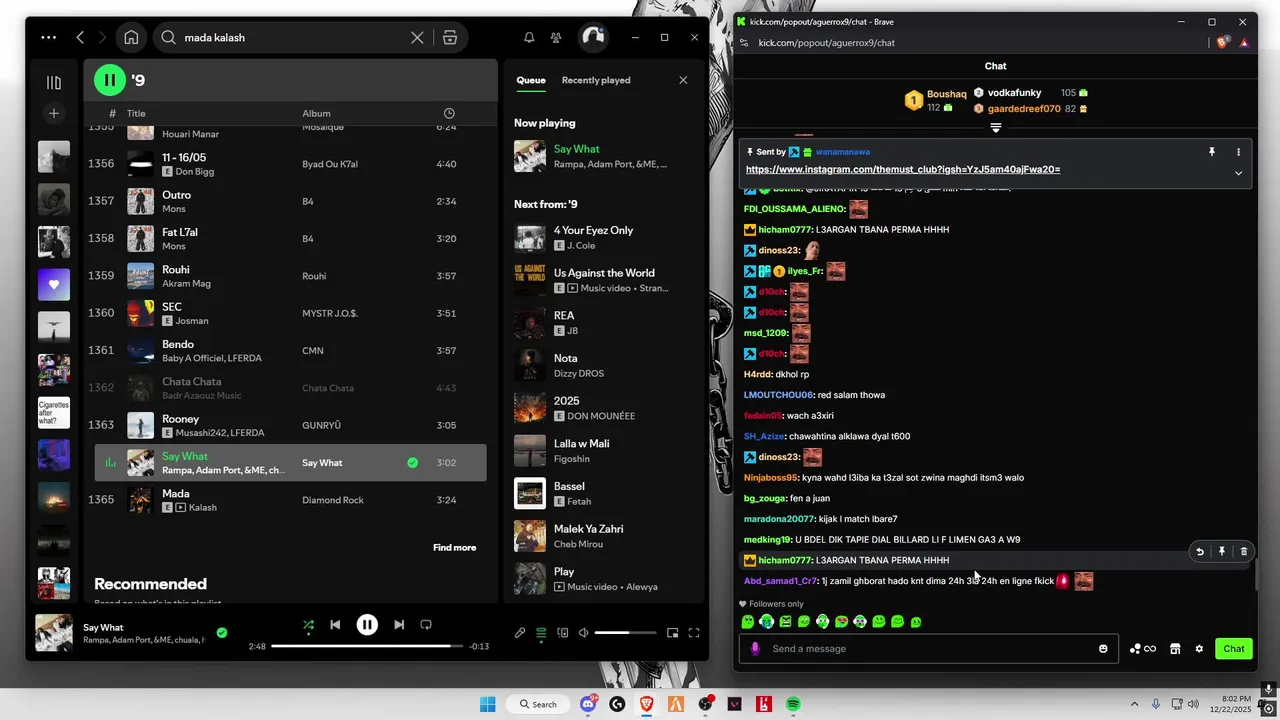Image resolution: width=1280 pixels, height=720 pixels.
Task: Expand Your Library sidebar
Action: [x=54, y=83]
